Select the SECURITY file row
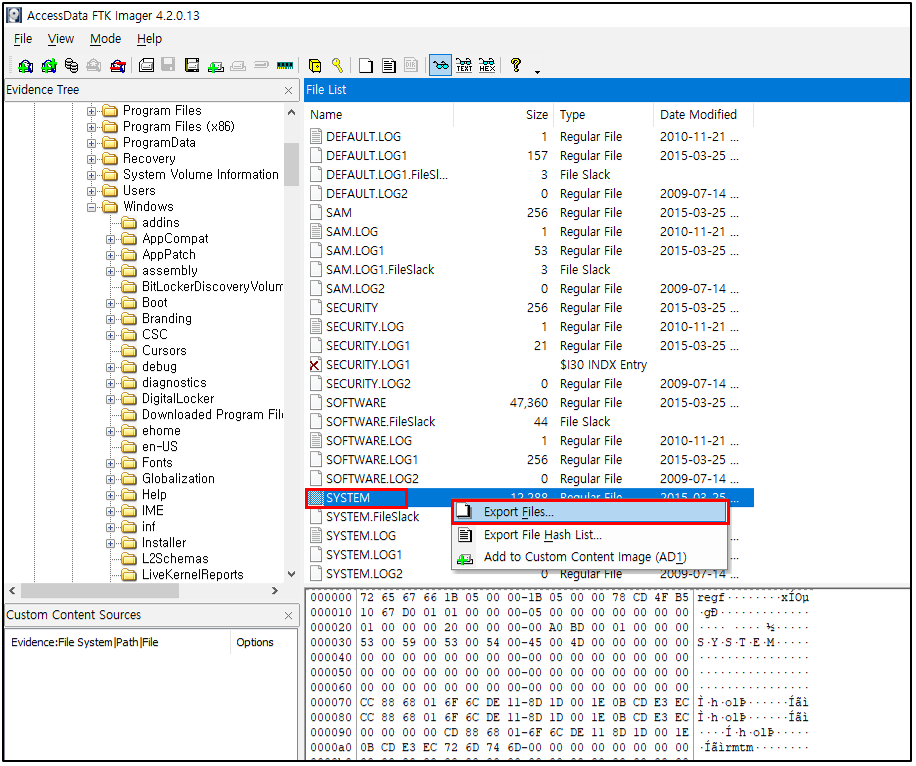Screen dimensions: 916x766 tap(529, 308)
